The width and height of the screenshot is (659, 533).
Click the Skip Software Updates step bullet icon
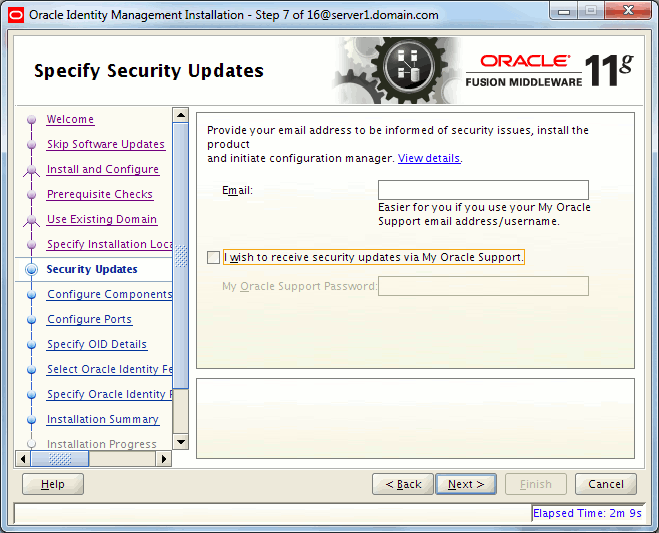point(32,145)
